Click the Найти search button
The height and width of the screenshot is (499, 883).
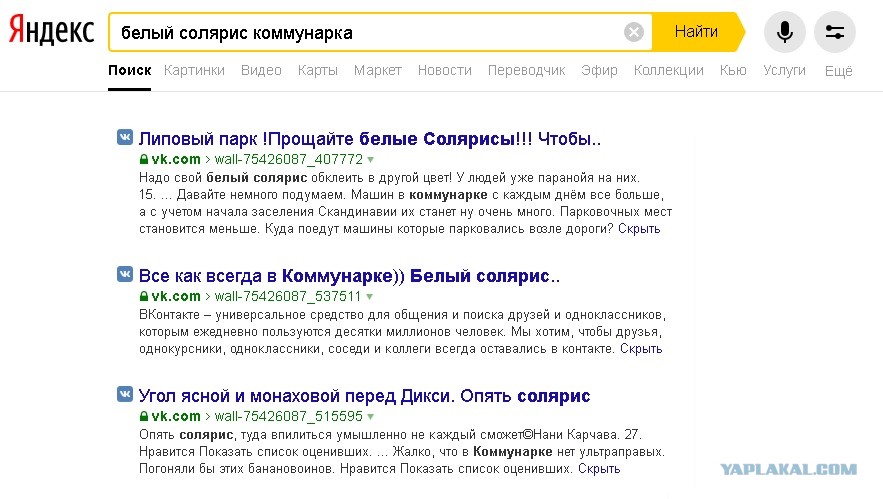click(698, 32)
